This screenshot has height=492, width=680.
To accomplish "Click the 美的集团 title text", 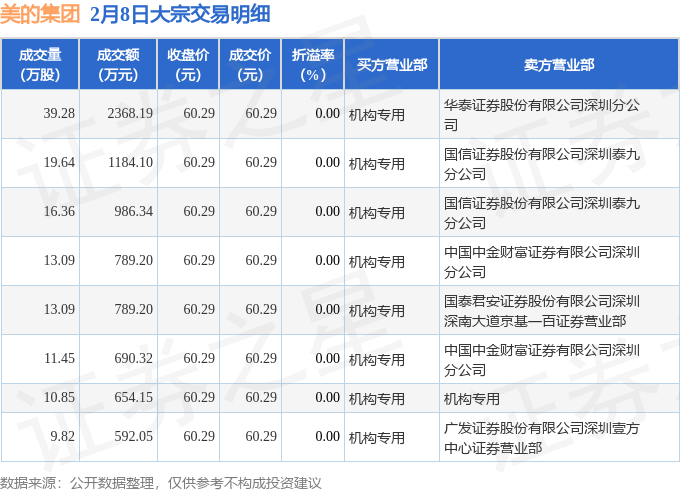I will coord(40,14).
